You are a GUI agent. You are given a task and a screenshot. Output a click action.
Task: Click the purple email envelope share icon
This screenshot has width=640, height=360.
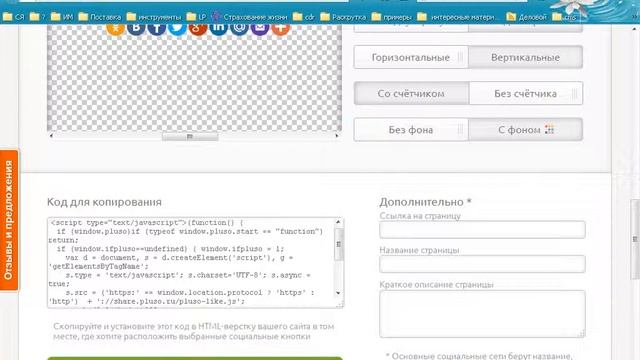pyautogui.click(x=260, y=28)
